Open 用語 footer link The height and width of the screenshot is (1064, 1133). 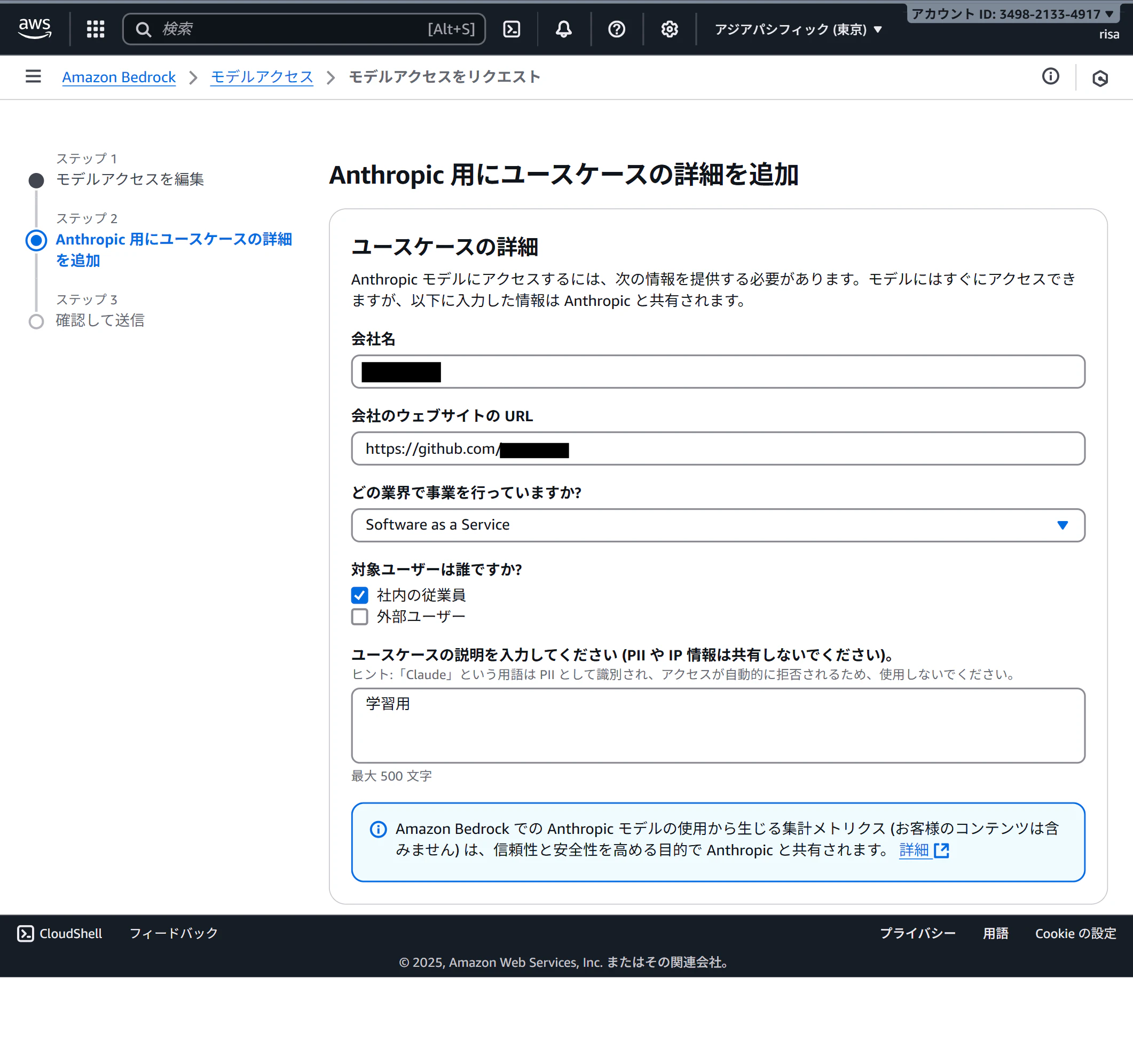[x=995, y=933]
